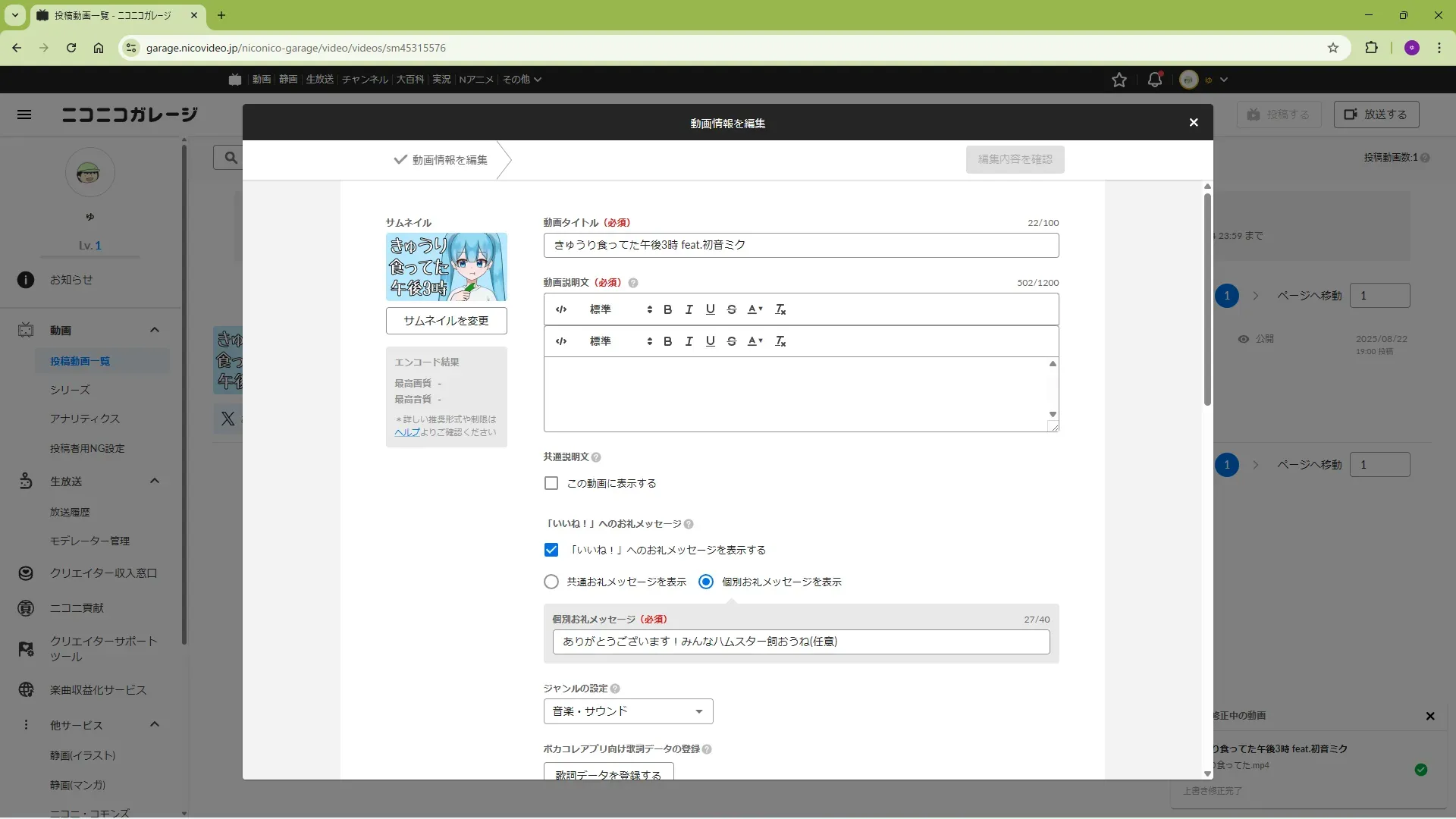Open text color picker in upper toolbar

[x=755, y=309]
